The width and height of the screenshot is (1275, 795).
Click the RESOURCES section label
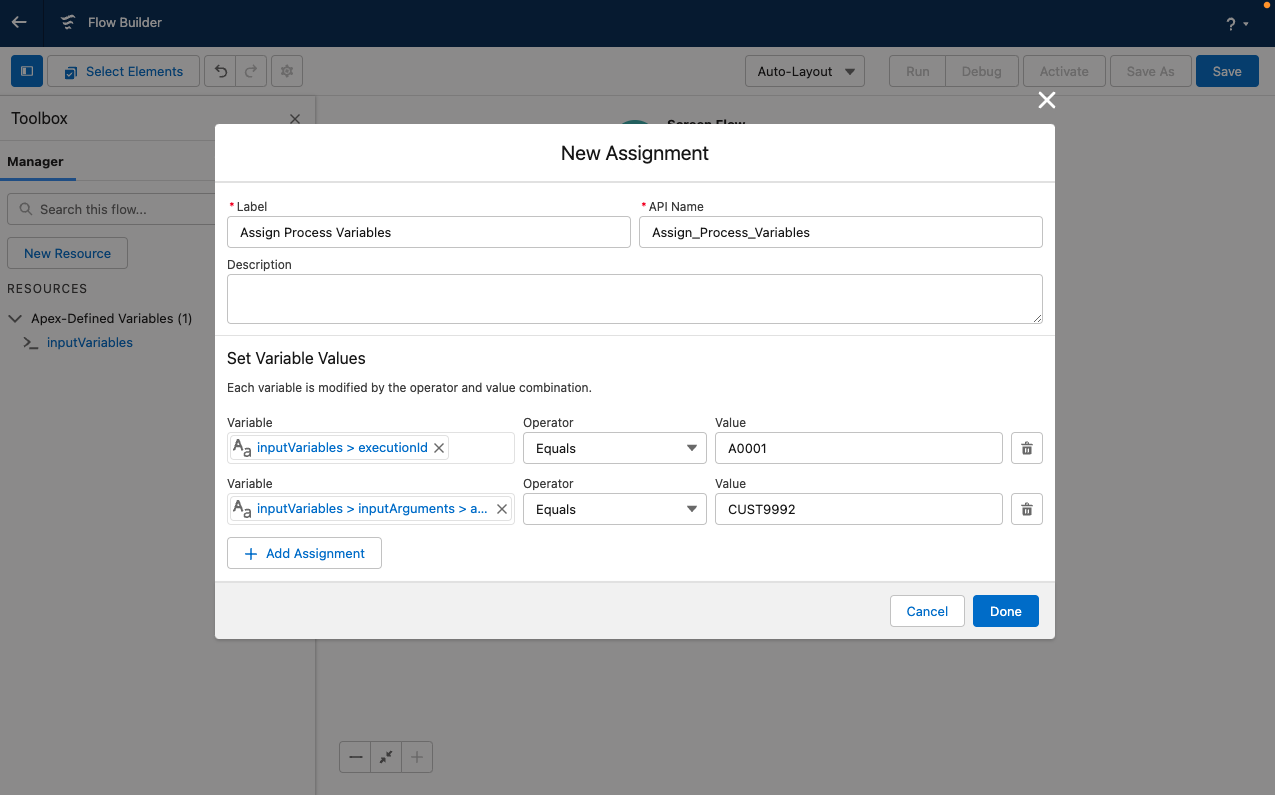coord(47,289)
